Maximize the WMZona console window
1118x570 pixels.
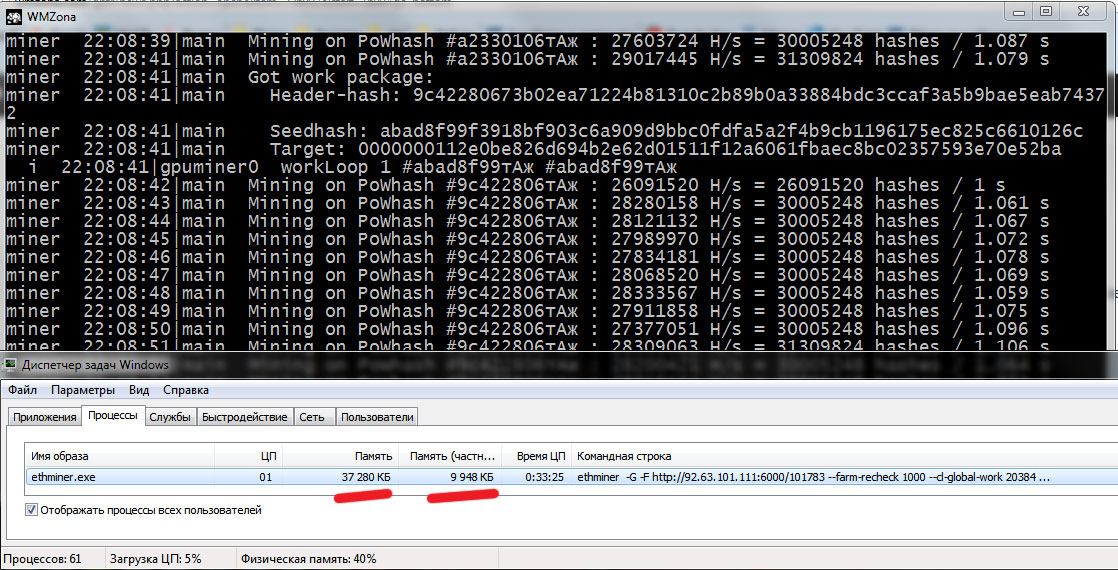pos(1046,11)
